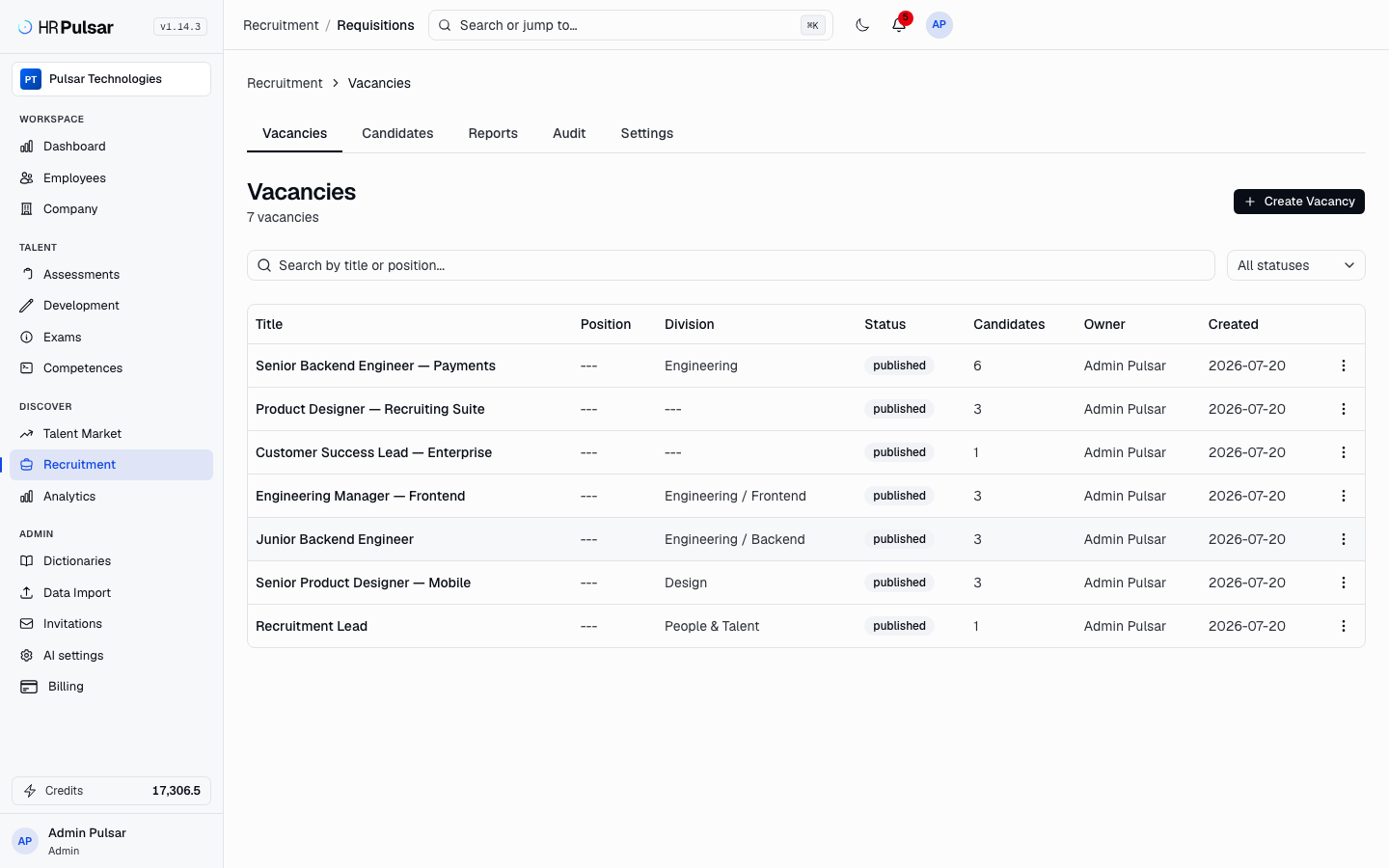This screenshot has height=868, width=1389.
Task: Open Talent Market in the sidebar
Action: pyautogui.click(x=111, y=434)
